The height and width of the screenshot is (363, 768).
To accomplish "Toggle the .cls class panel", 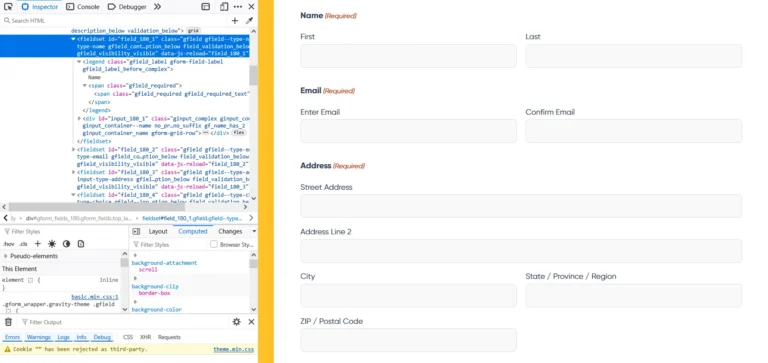I will pos(24,244).
